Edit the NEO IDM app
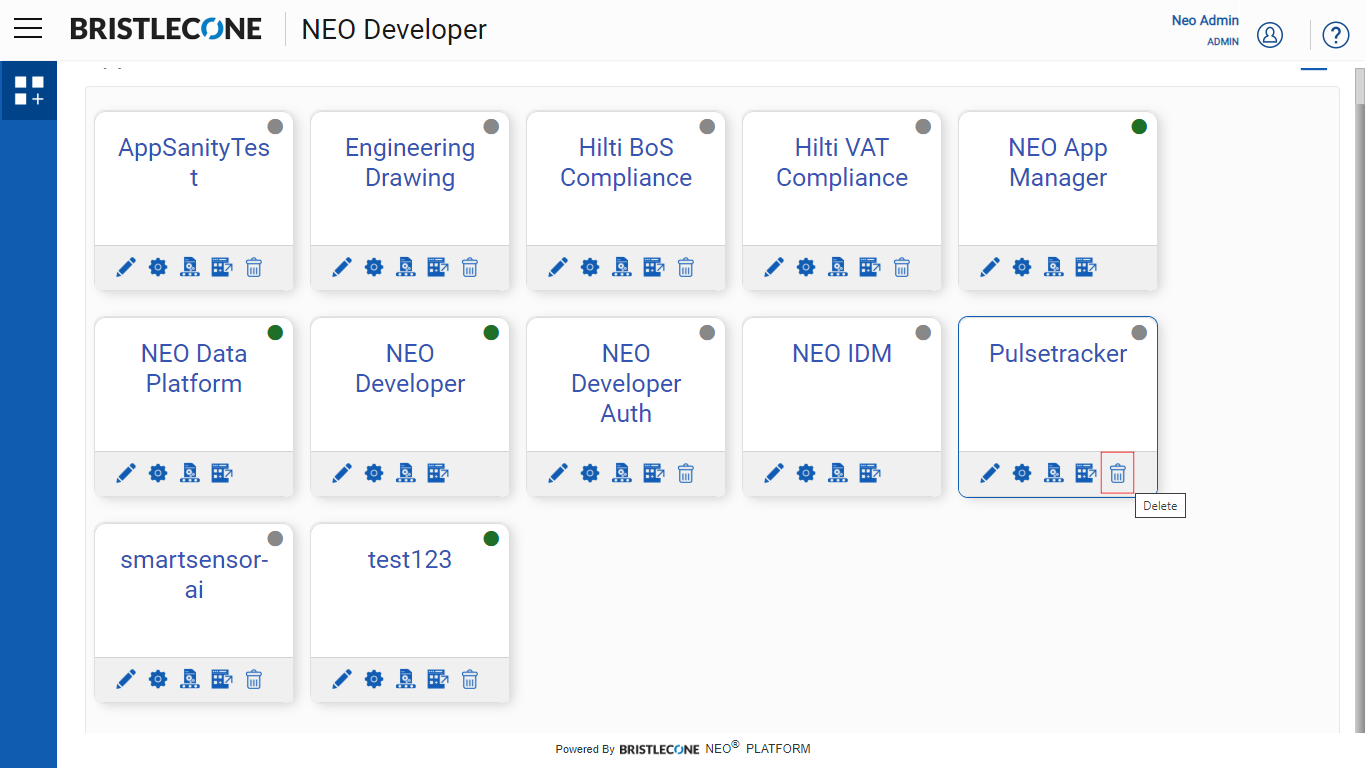The height and width of the screenshot is (768, 1366). 774,473
